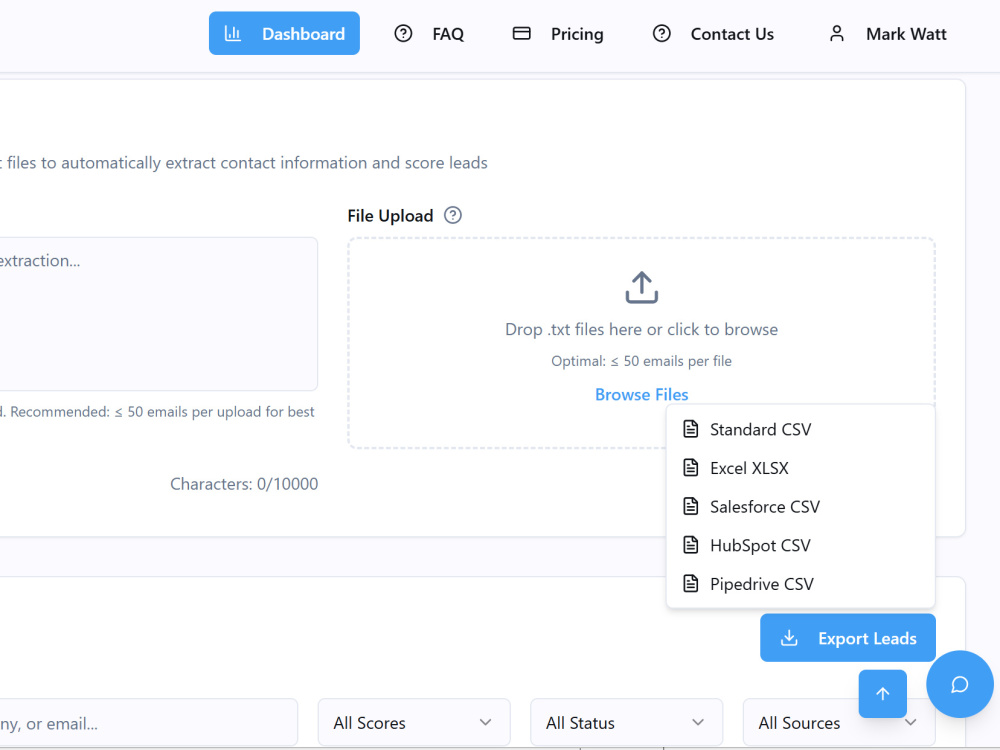Screen dimensions: 1000x750
Task: Click the file icon next to HubSpot CSV
Action: (x=691, y=545)
